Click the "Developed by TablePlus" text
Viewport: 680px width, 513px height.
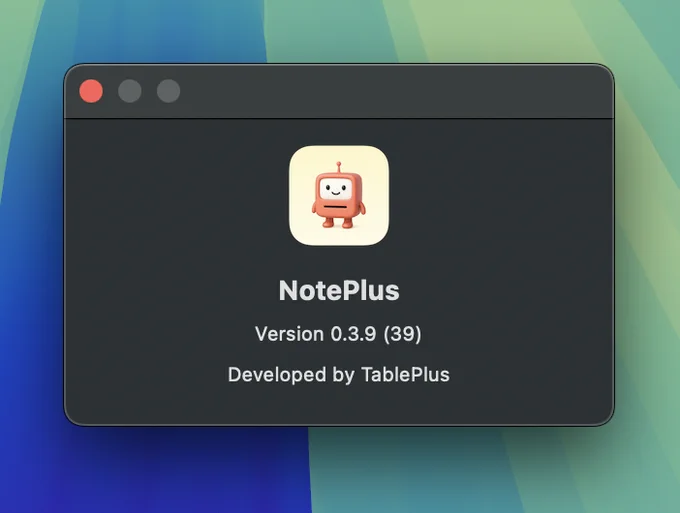(x=339, y=375)
